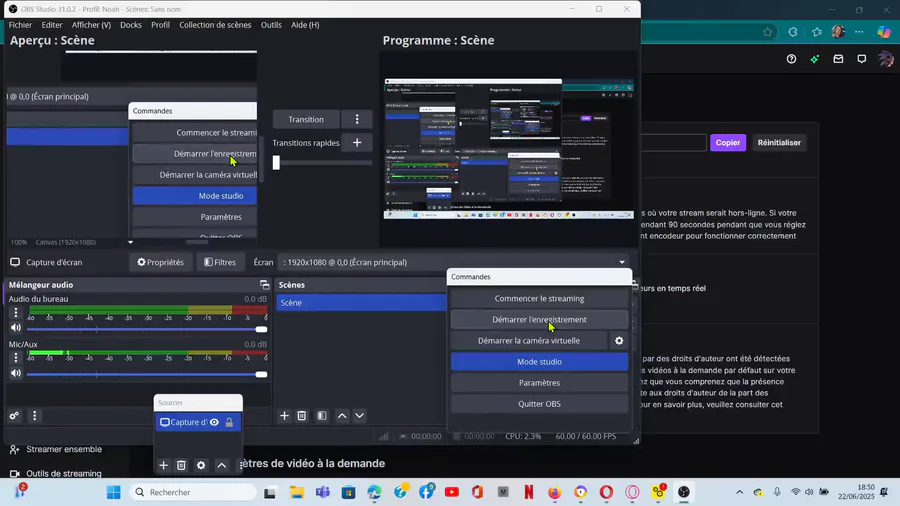Open the Editer menu
The width and height of the screenshot is (900, 506).
tap(52, 25)
